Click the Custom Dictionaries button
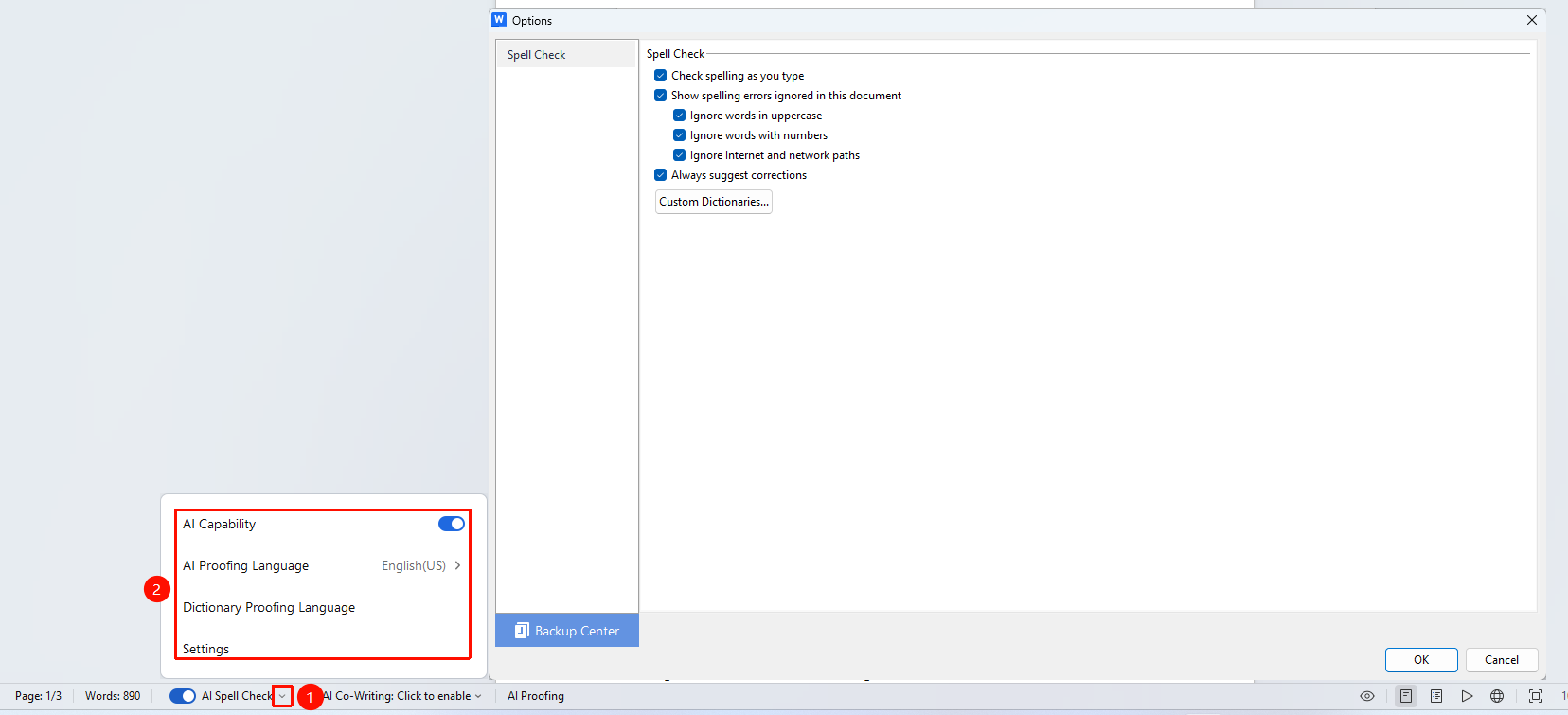The width and height of the screenshot is (1568, 715). 714,202
